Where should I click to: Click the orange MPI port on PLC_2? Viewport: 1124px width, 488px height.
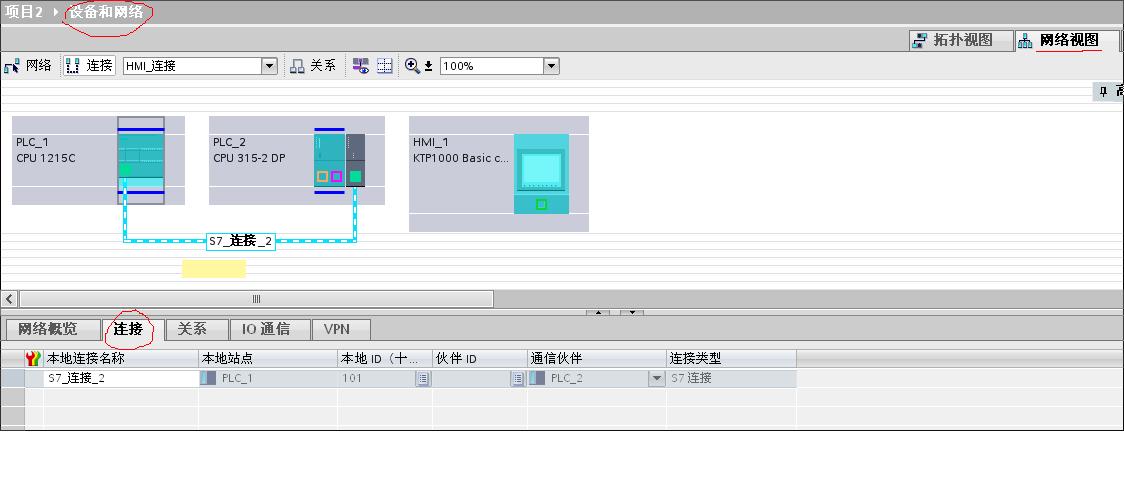click(x=323, y=176)
